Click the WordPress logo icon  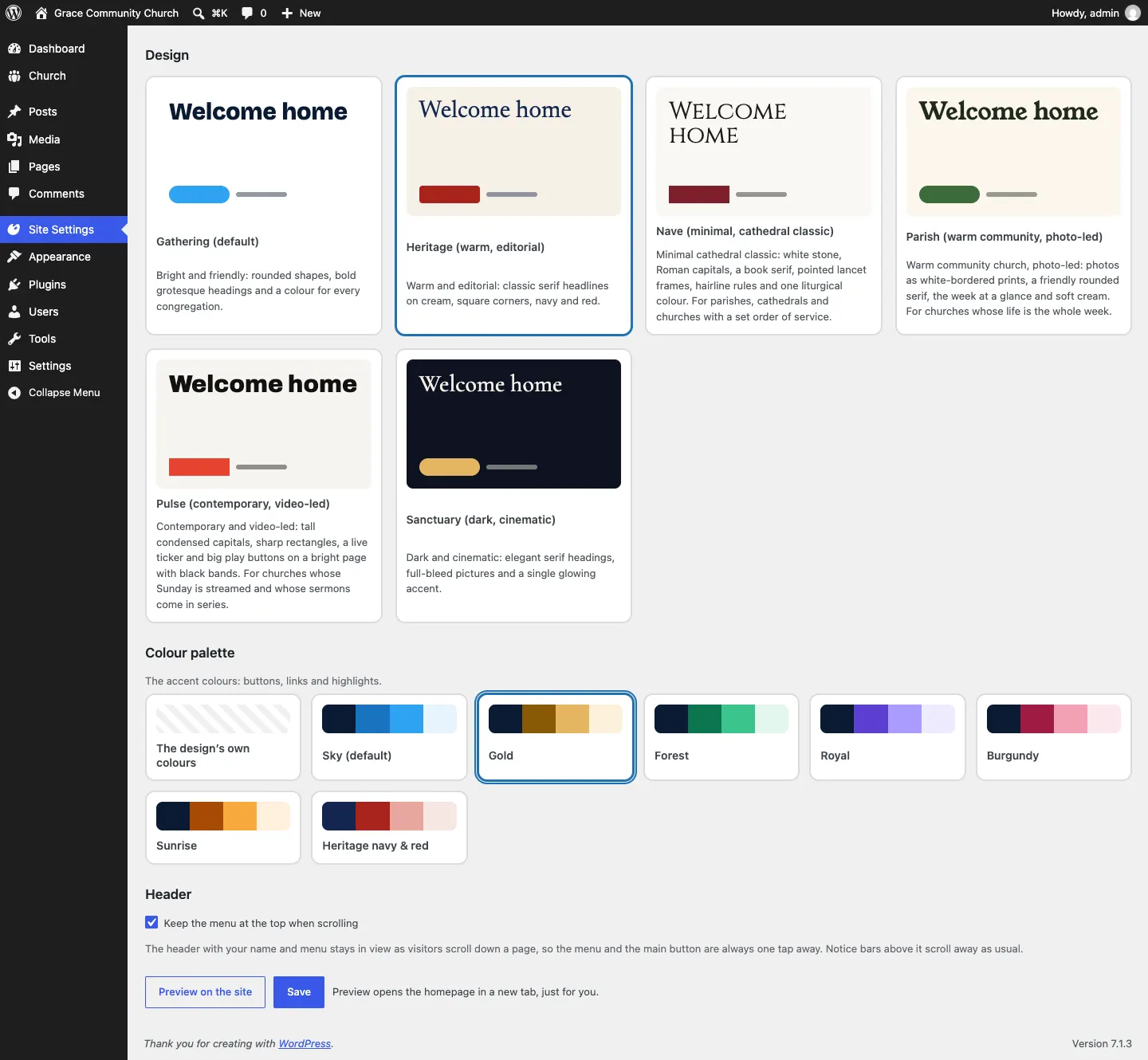[14, 13]
